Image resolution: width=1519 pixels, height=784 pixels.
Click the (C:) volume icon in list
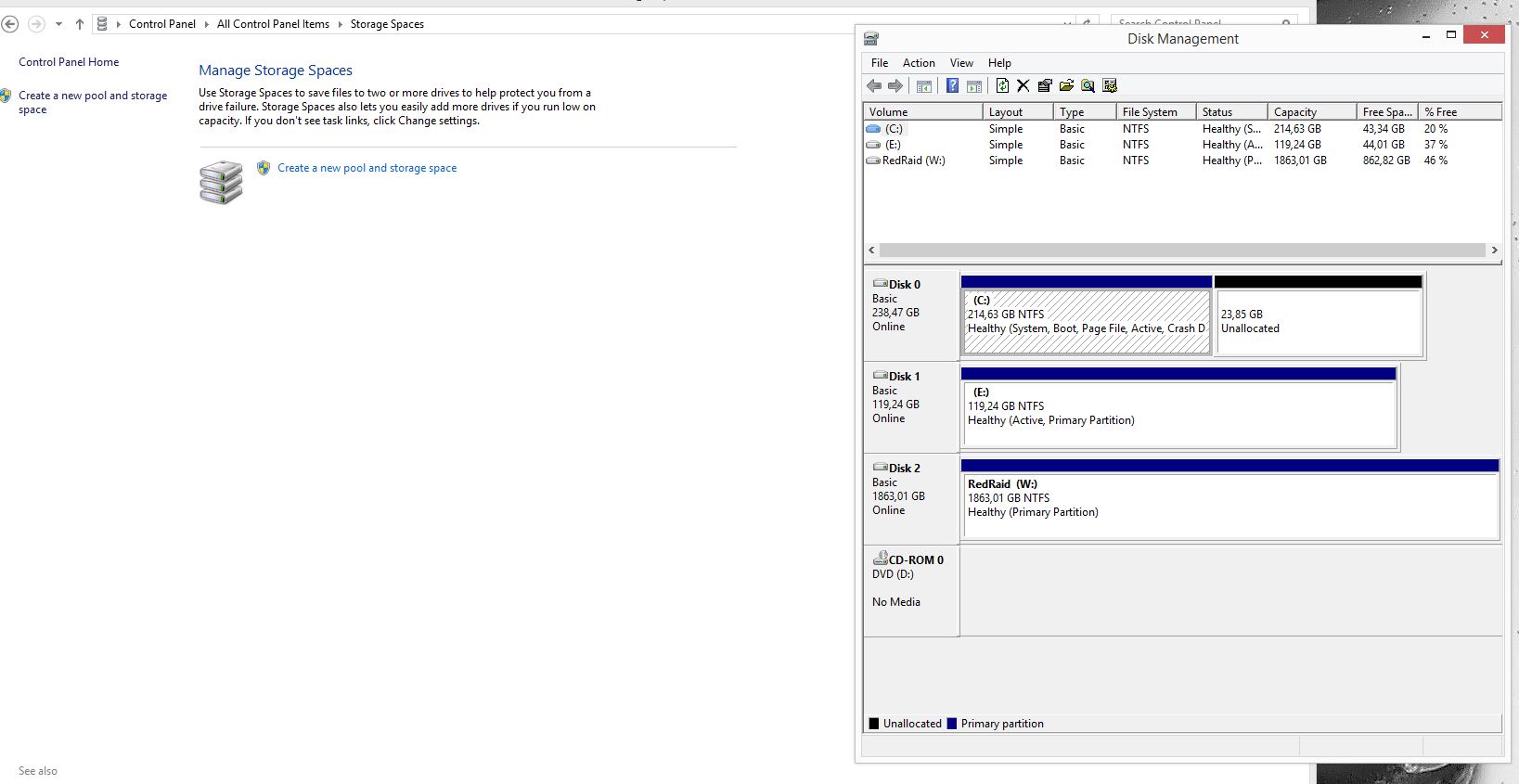point(873,129)
